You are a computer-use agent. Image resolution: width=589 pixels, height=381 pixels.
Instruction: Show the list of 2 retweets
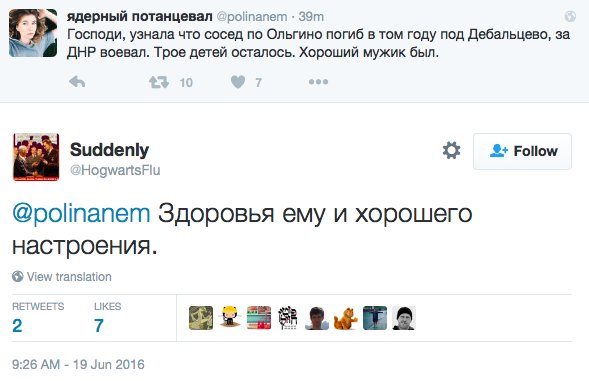click(x=38, y=318)
